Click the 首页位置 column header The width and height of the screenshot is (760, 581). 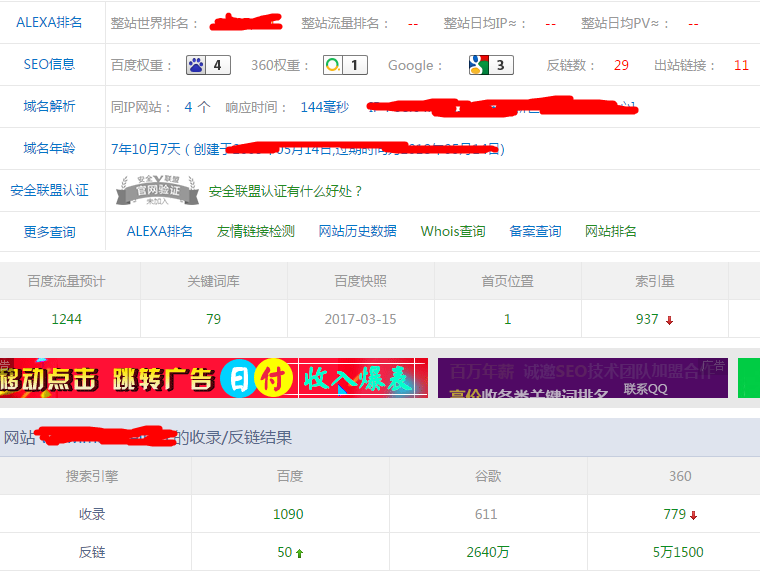click(507, 281)
